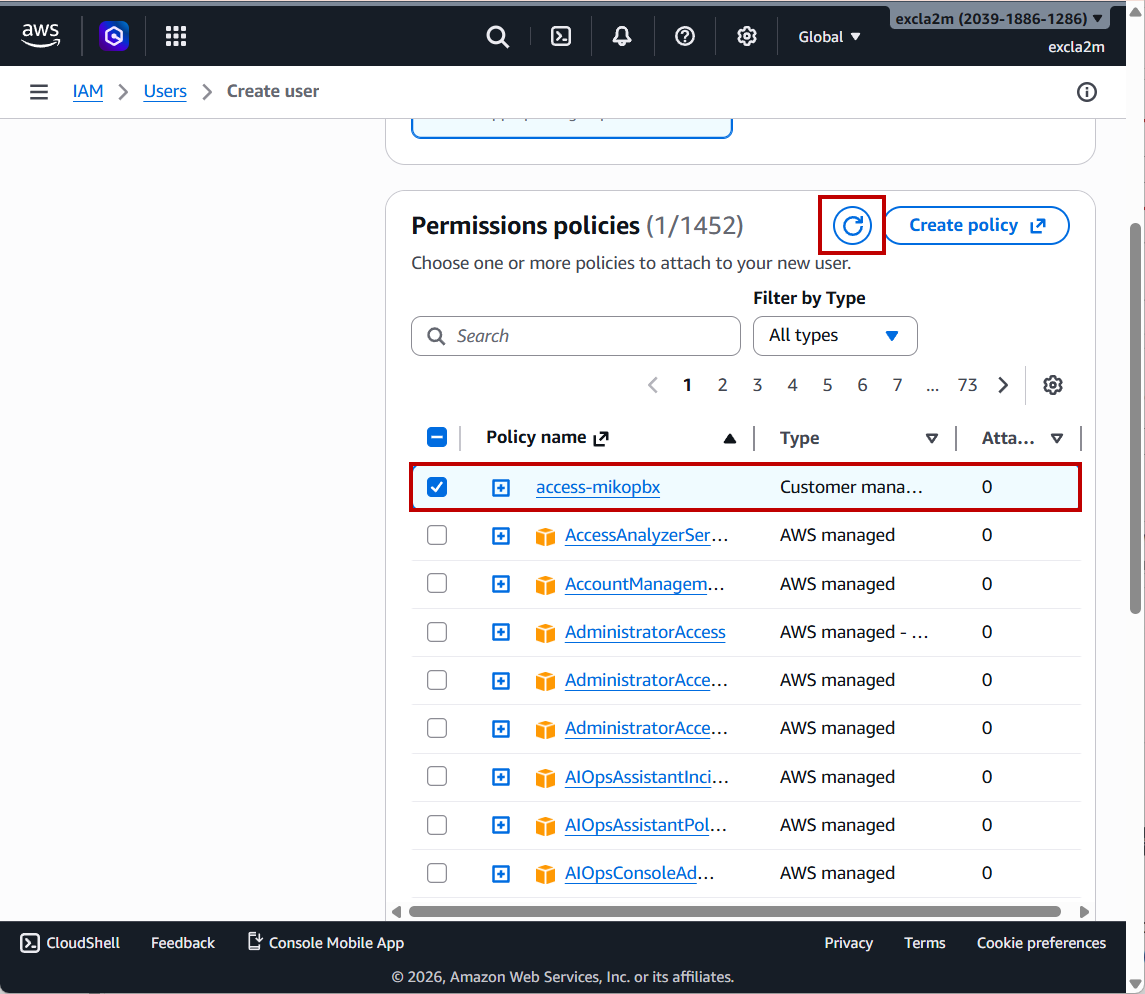Image resolution: width=1145 pixels, height=994 pixels.
Task: Launch CloudShell from top navigation icon
Action: 562,37
